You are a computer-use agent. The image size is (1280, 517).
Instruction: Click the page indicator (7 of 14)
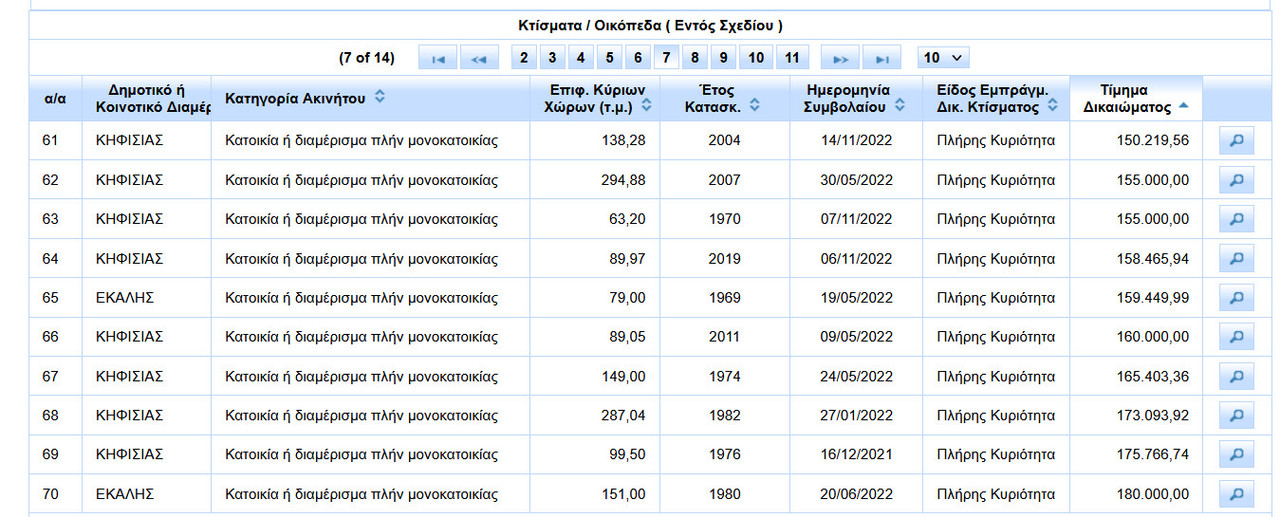click(x=367, y=58)
